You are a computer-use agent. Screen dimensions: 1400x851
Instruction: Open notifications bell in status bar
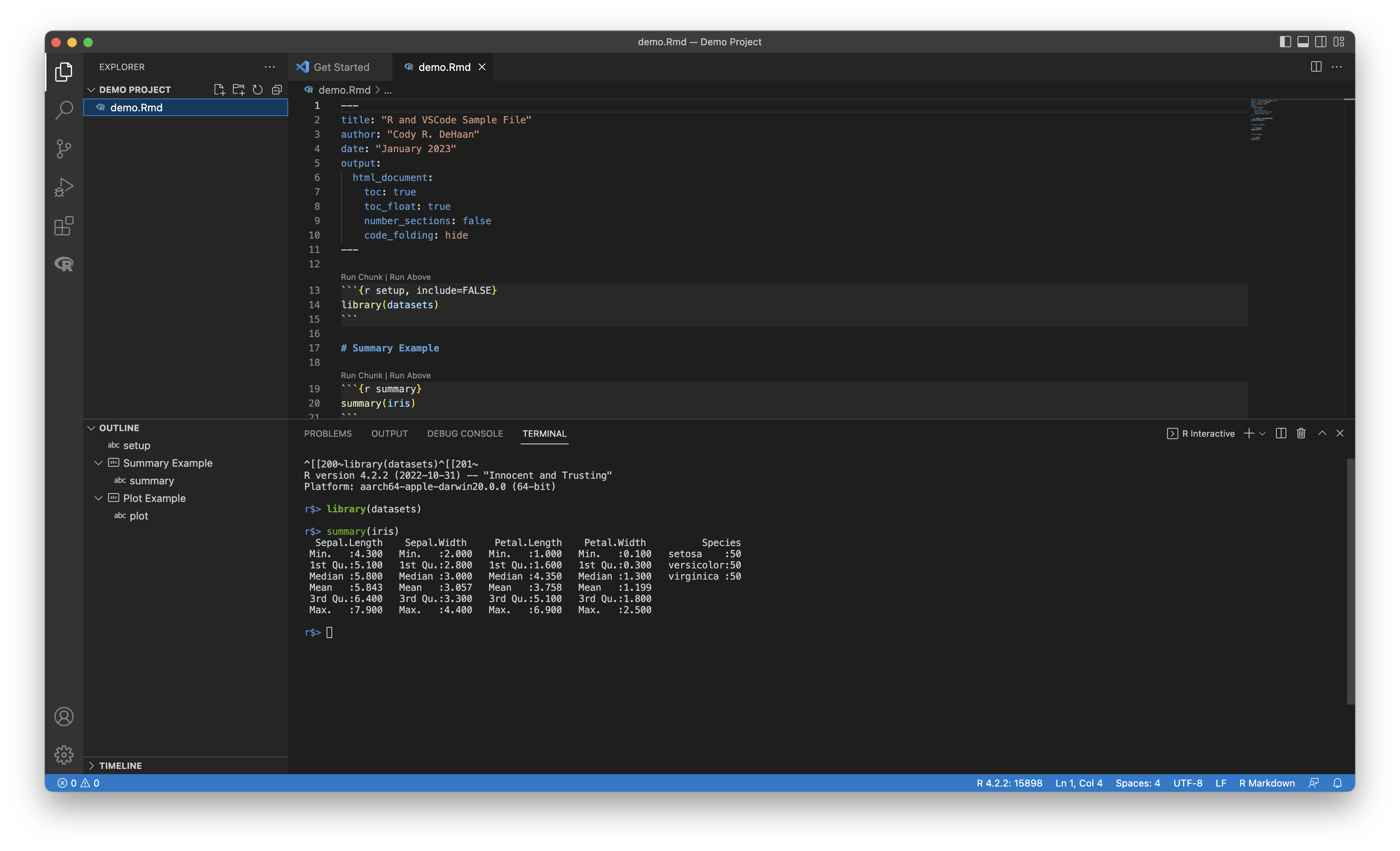click(1338, 783)
